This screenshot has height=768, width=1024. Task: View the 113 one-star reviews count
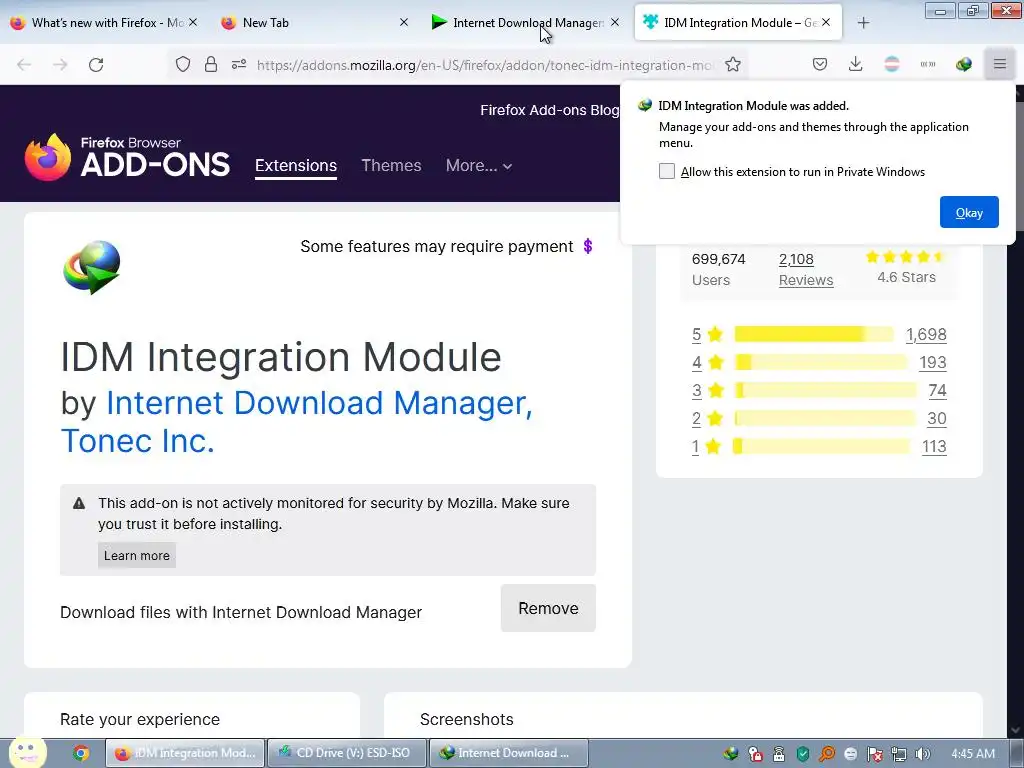click(934, 447)
